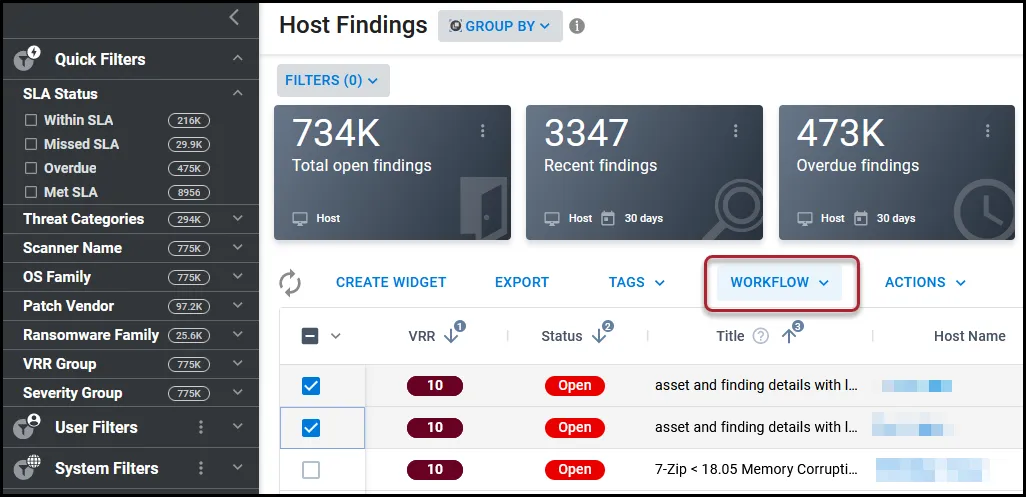
Task: Check the Missed SLA filter
Action: [x=31, y=144]
